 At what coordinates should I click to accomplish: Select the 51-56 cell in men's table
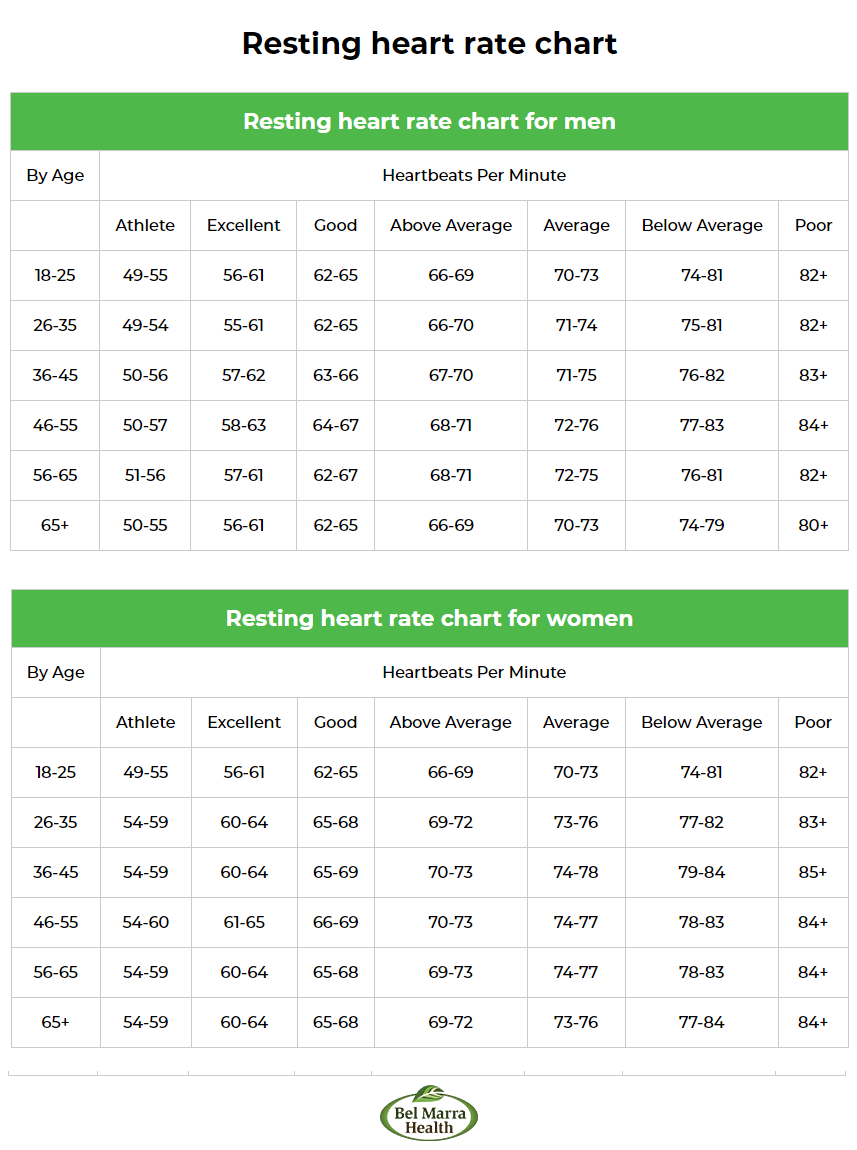145,475
